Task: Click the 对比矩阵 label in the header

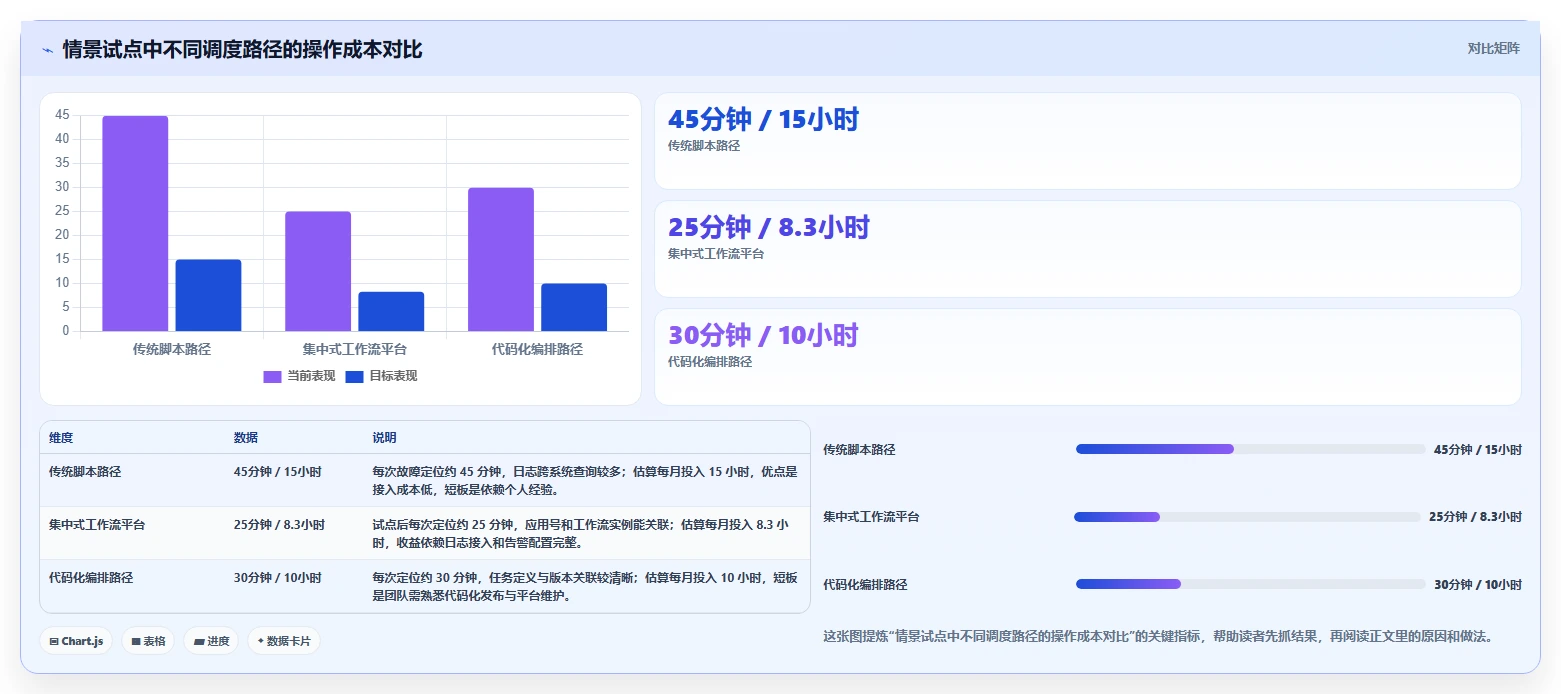Action: coord(1493,48)
